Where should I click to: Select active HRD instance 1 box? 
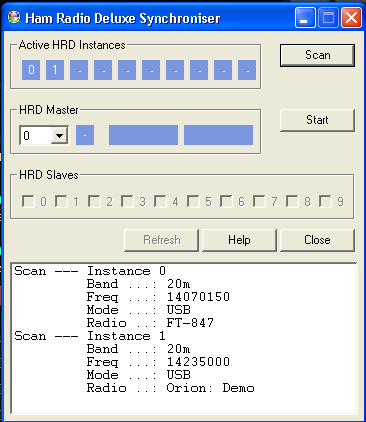55,70
